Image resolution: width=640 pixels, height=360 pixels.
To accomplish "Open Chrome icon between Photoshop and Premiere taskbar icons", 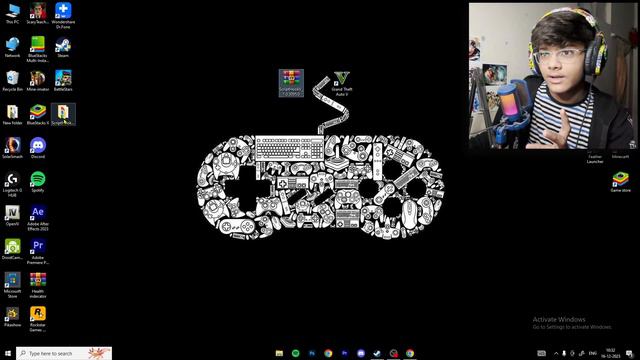I will 328,353.
